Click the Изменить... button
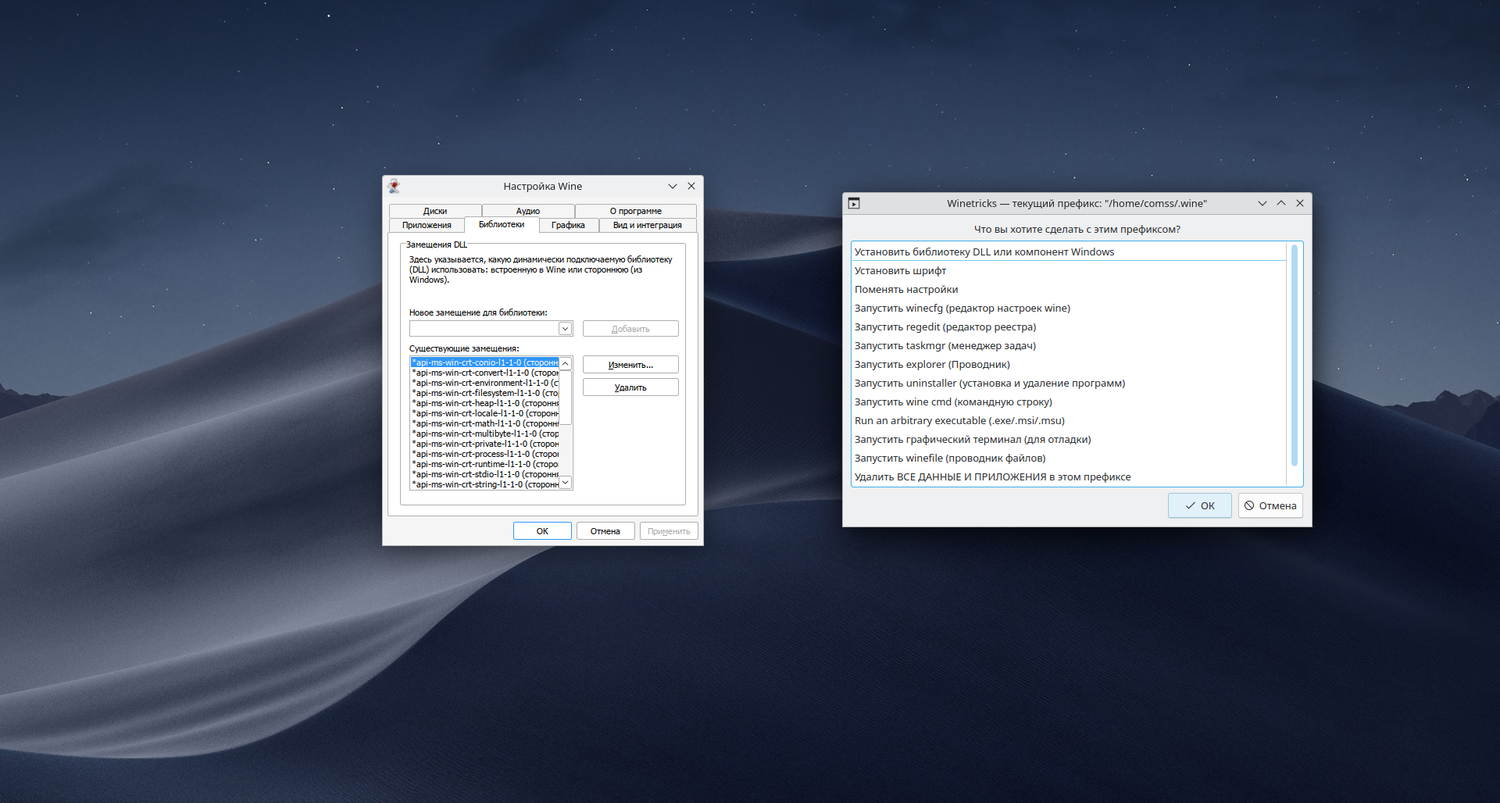Image resolution: width=1500 pixels, height=803 pixels. click(x=631, y=365)
